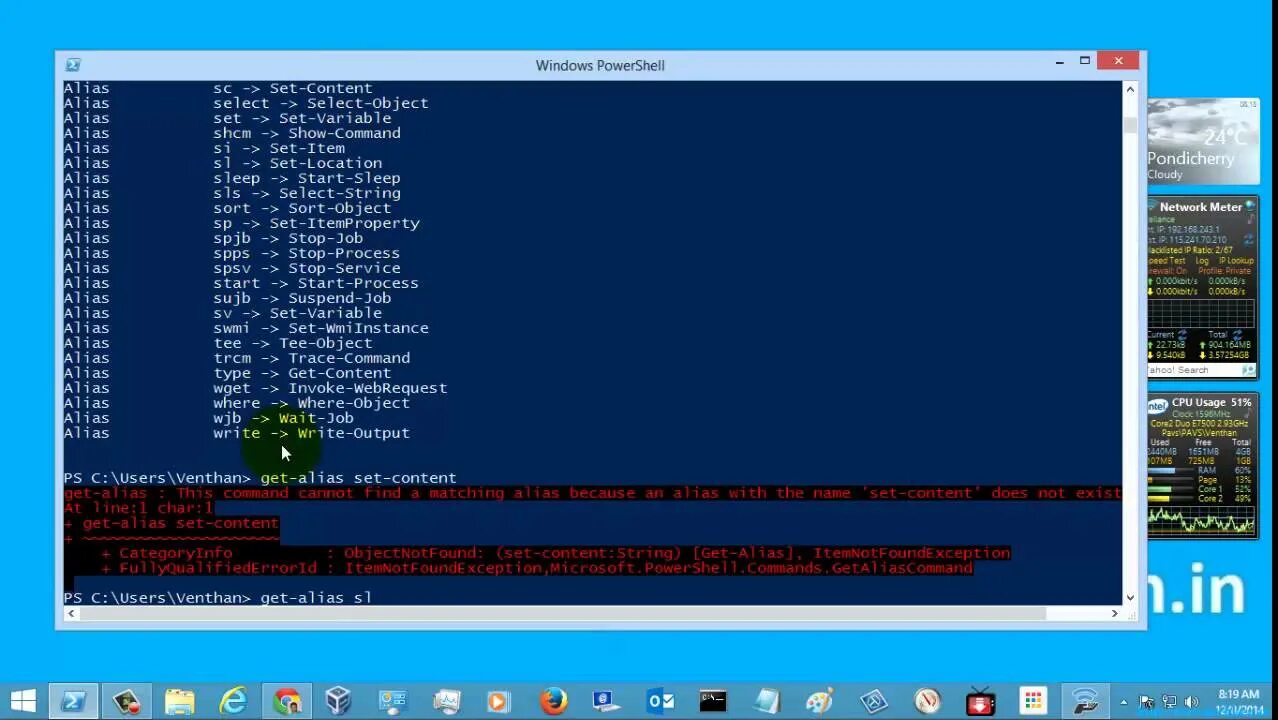The height and width of the screenshot is (720, 1278).
Task: Click the horizontal scrollbar left arrow
Action: point(70,613)
